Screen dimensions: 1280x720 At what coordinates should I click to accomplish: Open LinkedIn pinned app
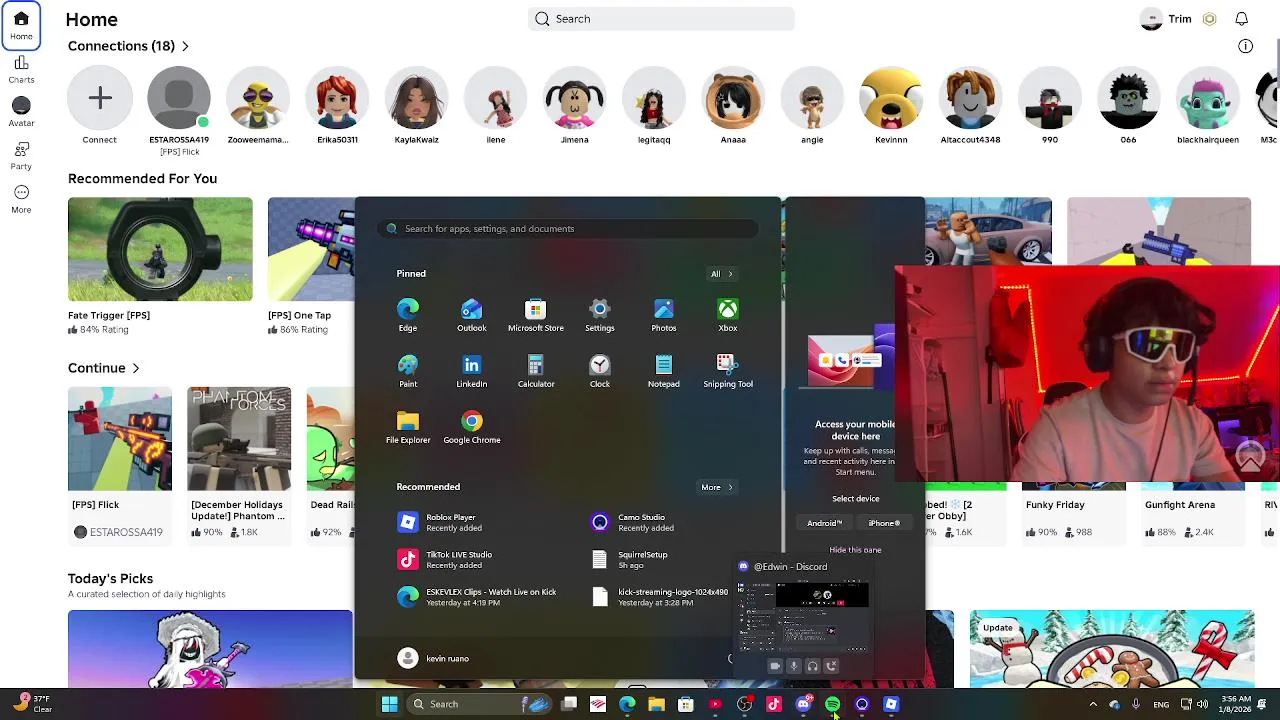point(471,371)
